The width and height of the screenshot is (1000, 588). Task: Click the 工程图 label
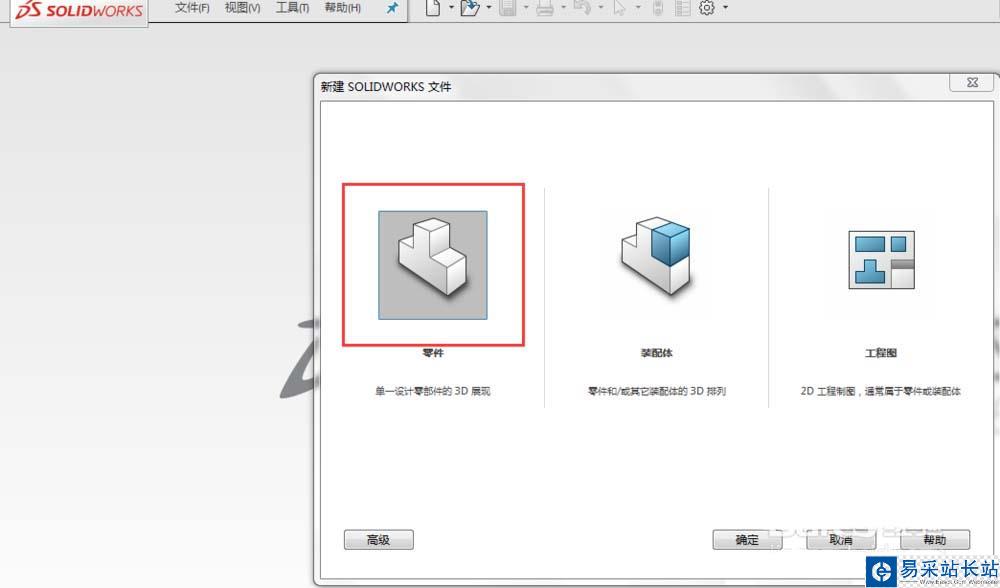(x=881, y=353)
